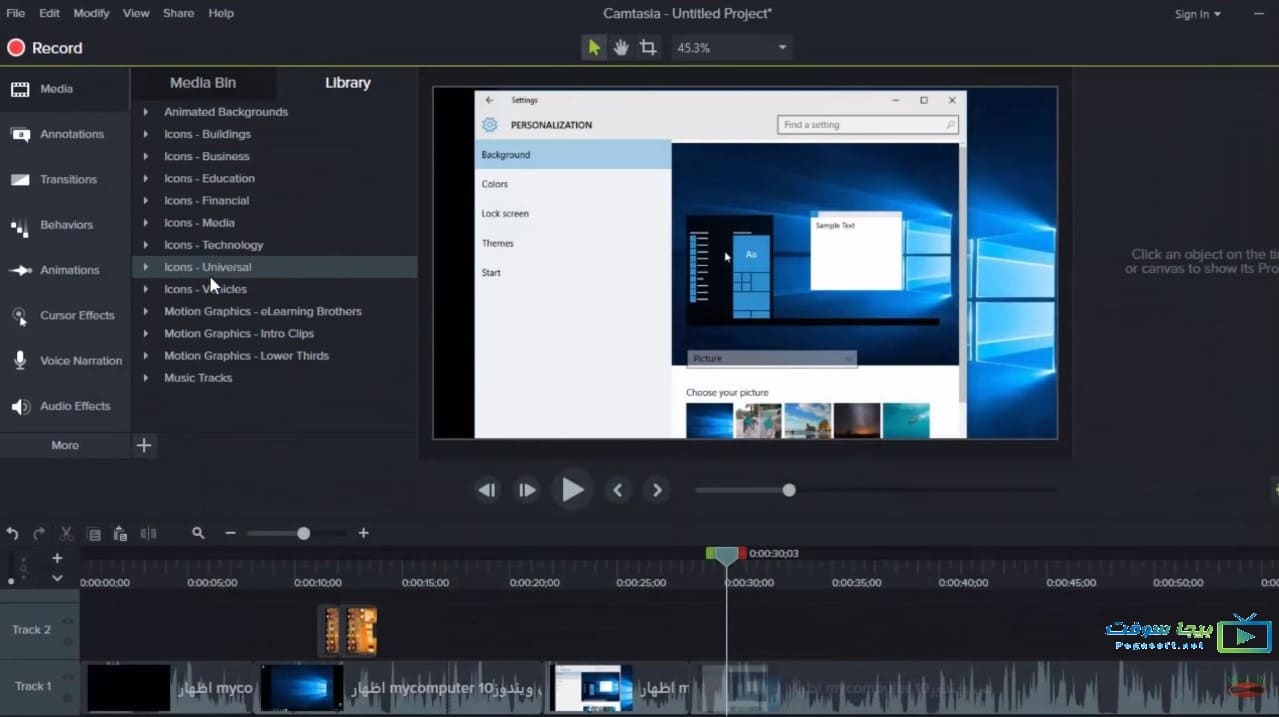
Task: Select Icons - Universal library row
Action: [x=275, y=267]
